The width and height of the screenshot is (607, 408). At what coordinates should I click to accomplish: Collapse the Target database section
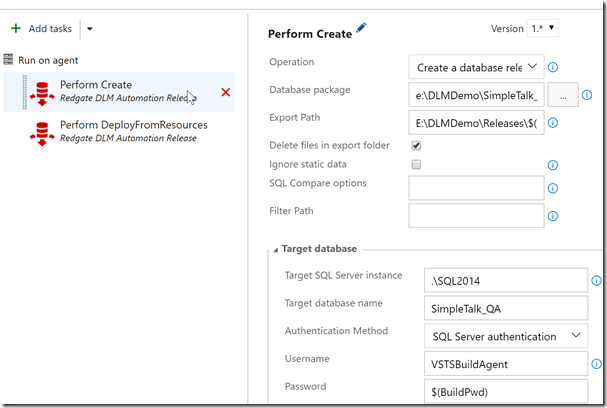click(x=275, y=249)
